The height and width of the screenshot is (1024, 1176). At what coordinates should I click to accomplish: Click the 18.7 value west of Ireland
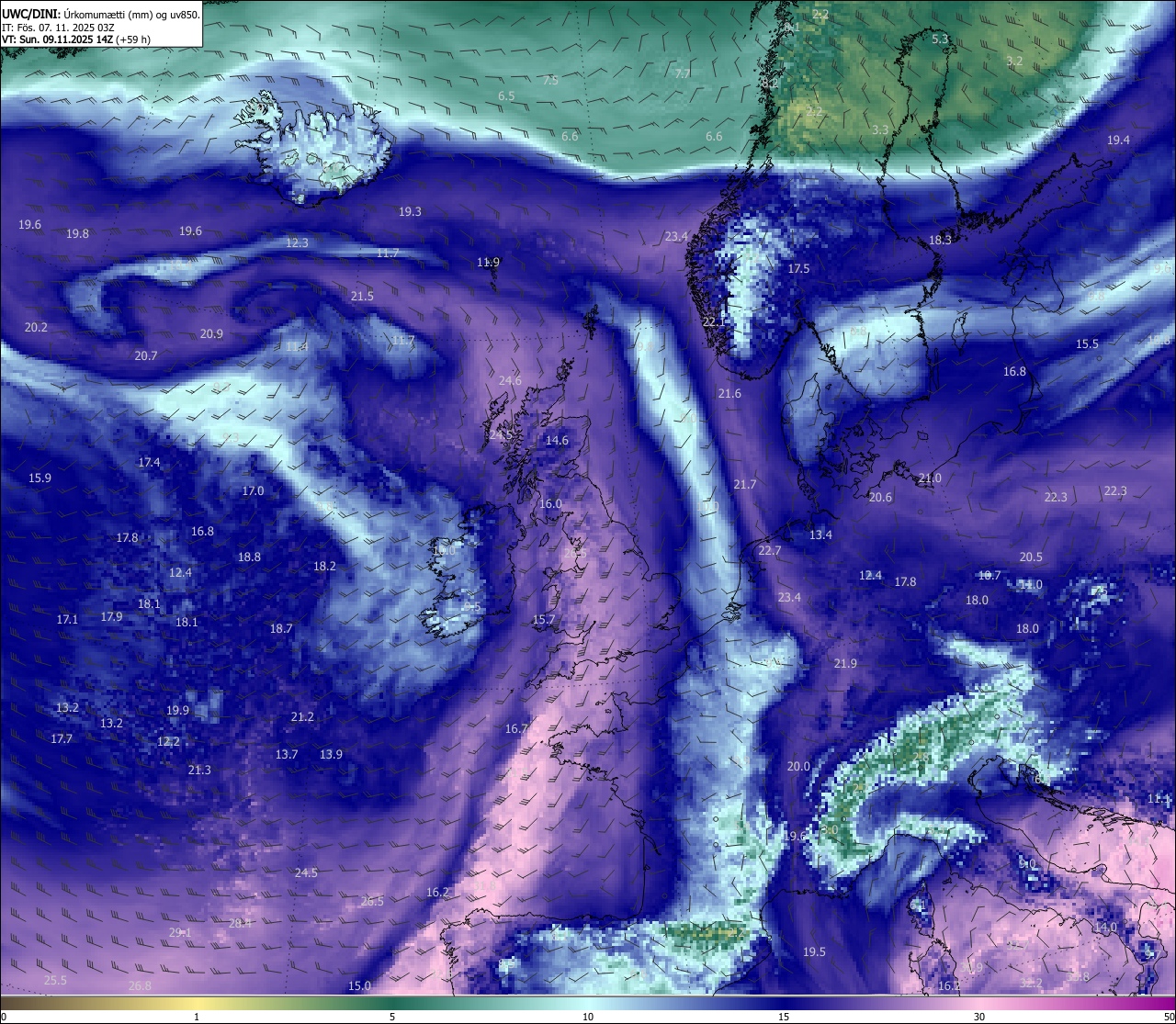[281, 628]
